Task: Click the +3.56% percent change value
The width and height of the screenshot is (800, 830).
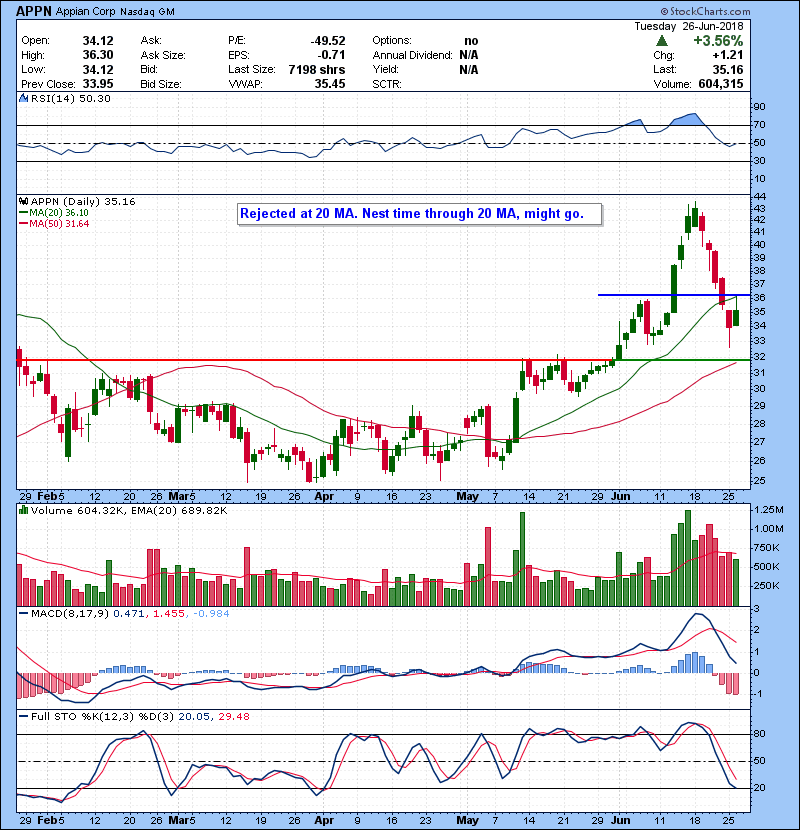Action: click(x=718, y=41)
